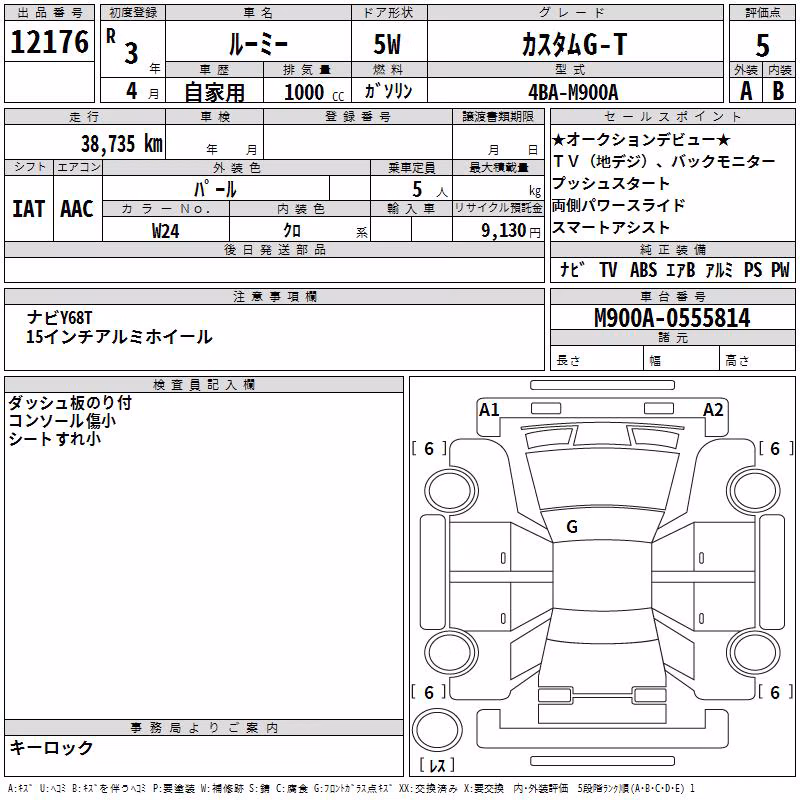Click the overall evaluation score 5
This screenshot has width=800, height=800.
click(x=762, y=46)
